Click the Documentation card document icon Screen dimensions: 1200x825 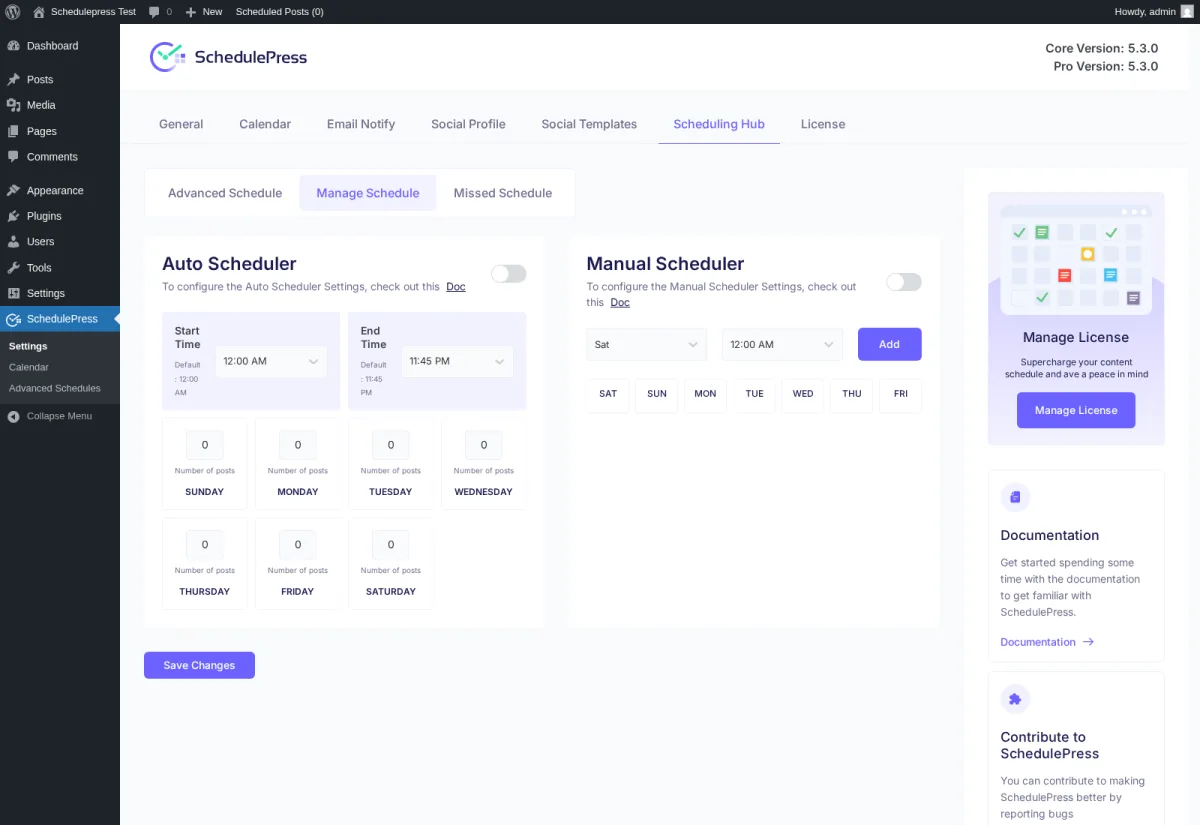[1015, 497]
